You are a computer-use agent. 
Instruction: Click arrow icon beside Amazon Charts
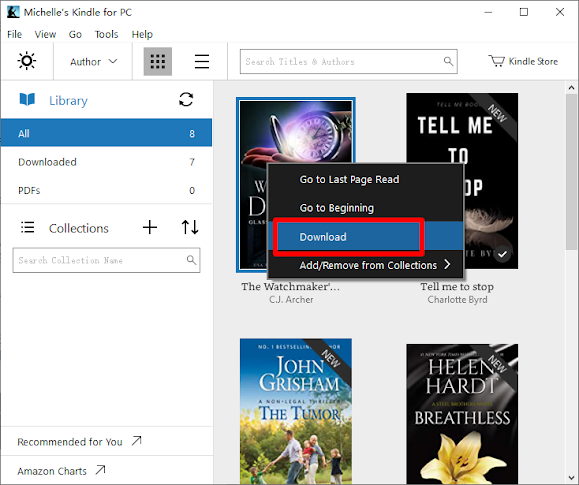100,470
